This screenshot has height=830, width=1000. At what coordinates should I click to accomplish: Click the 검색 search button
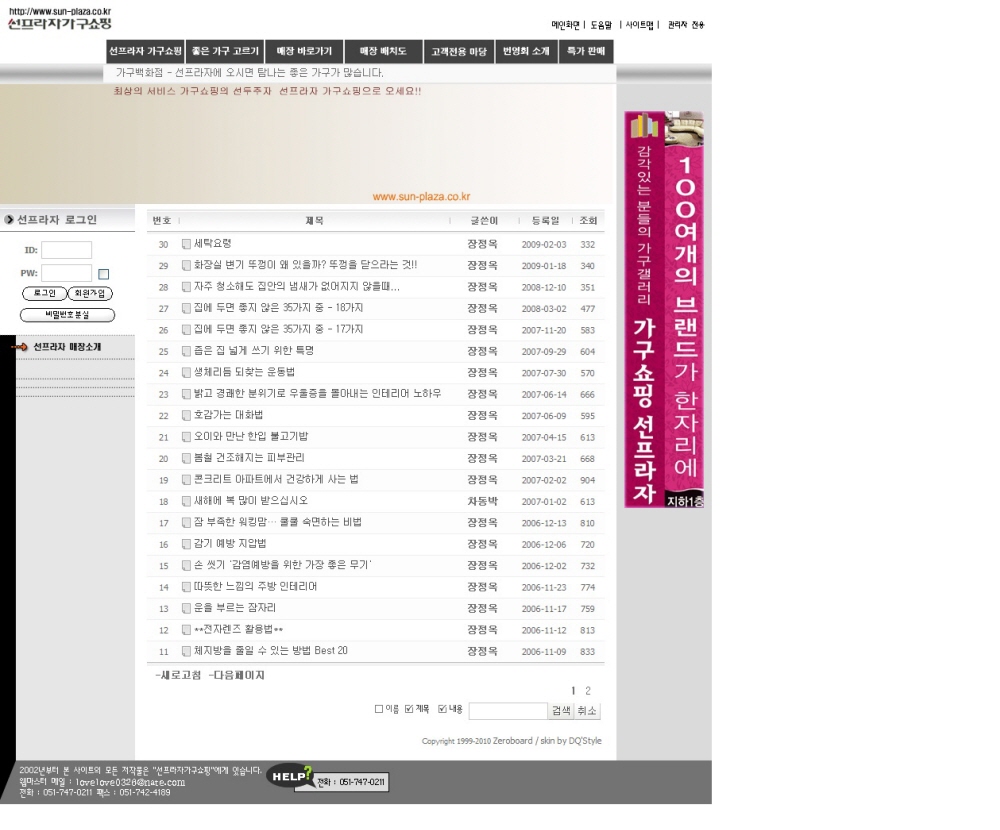[561, 711]
